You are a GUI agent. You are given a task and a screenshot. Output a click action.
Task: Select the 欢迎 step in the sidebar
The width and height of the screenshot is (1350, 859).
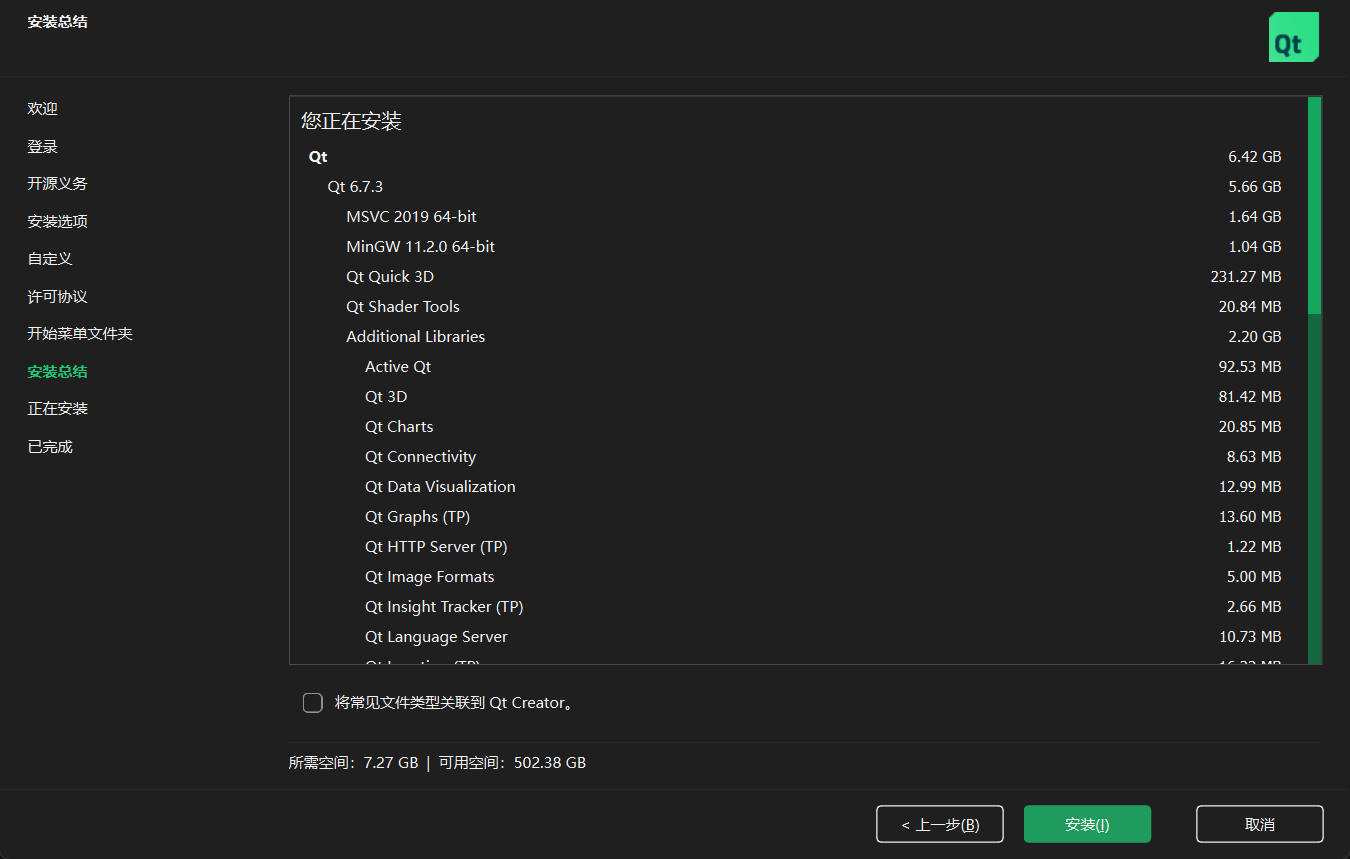point(43,109)
